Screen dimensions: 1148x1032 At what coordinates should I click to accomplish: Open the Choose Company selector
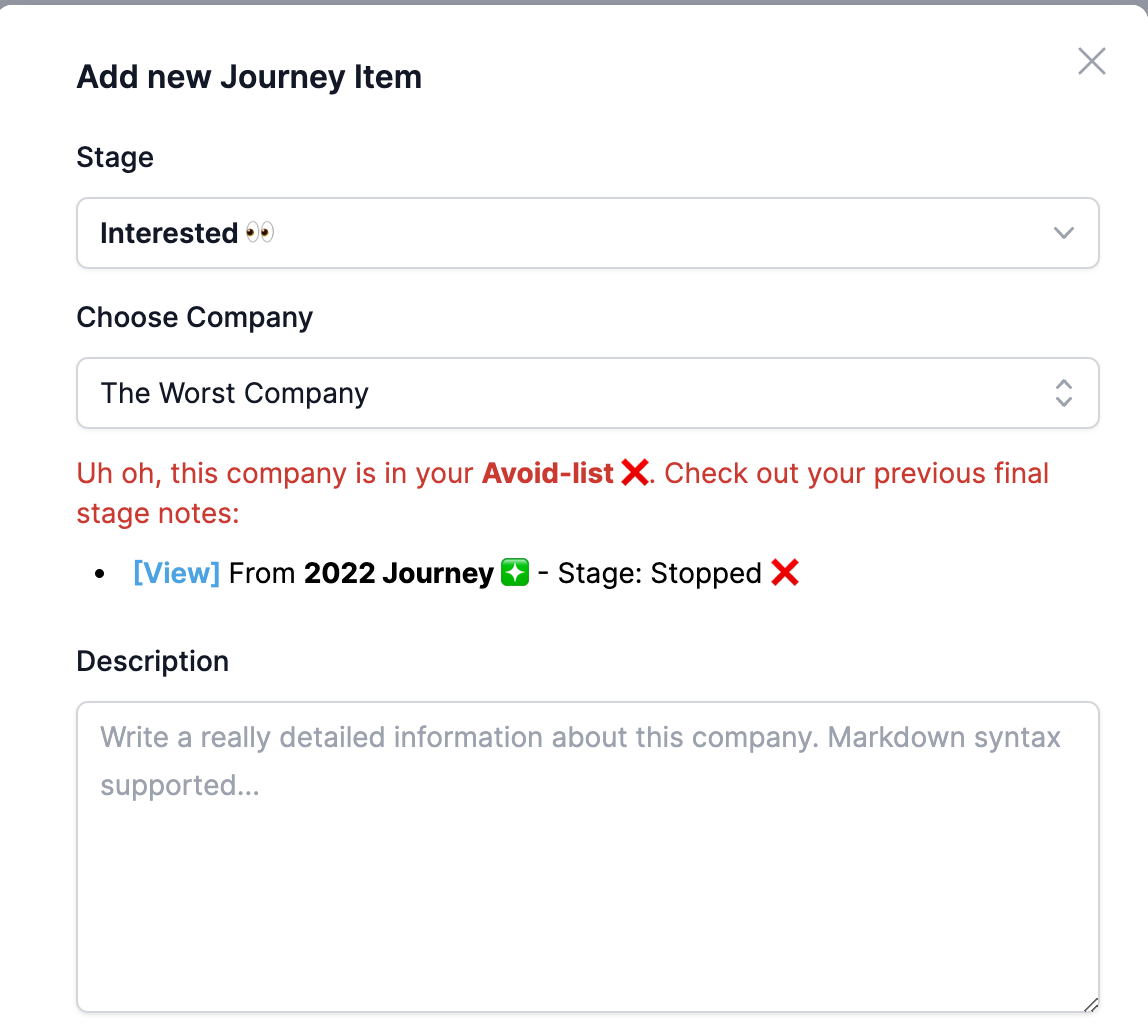coord(587,393)
